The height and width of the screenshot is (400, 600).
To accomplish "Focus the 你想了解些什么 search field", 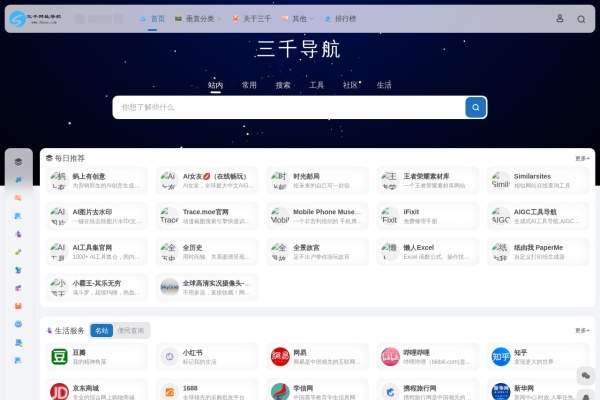I will 289,107.
